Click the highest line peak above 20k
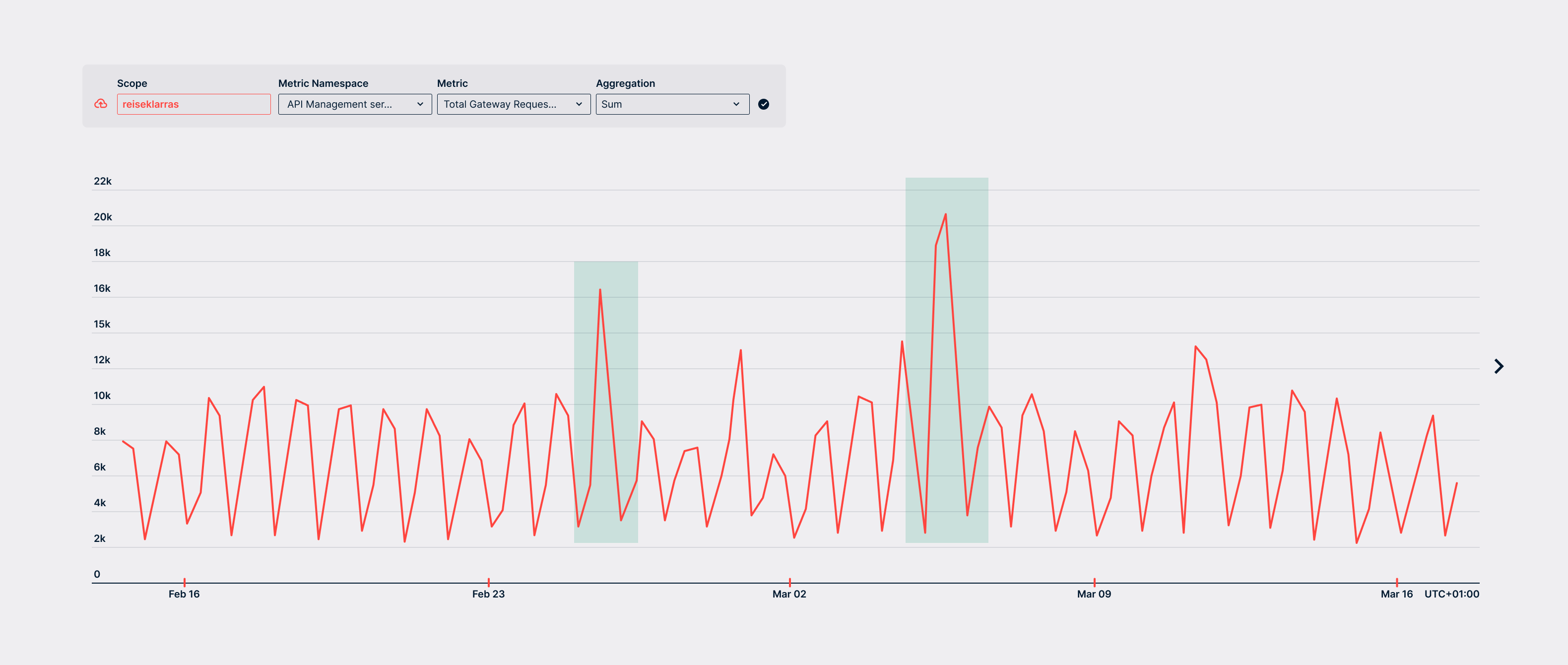The image size is (1568, 665). click(x=945, y=214)
